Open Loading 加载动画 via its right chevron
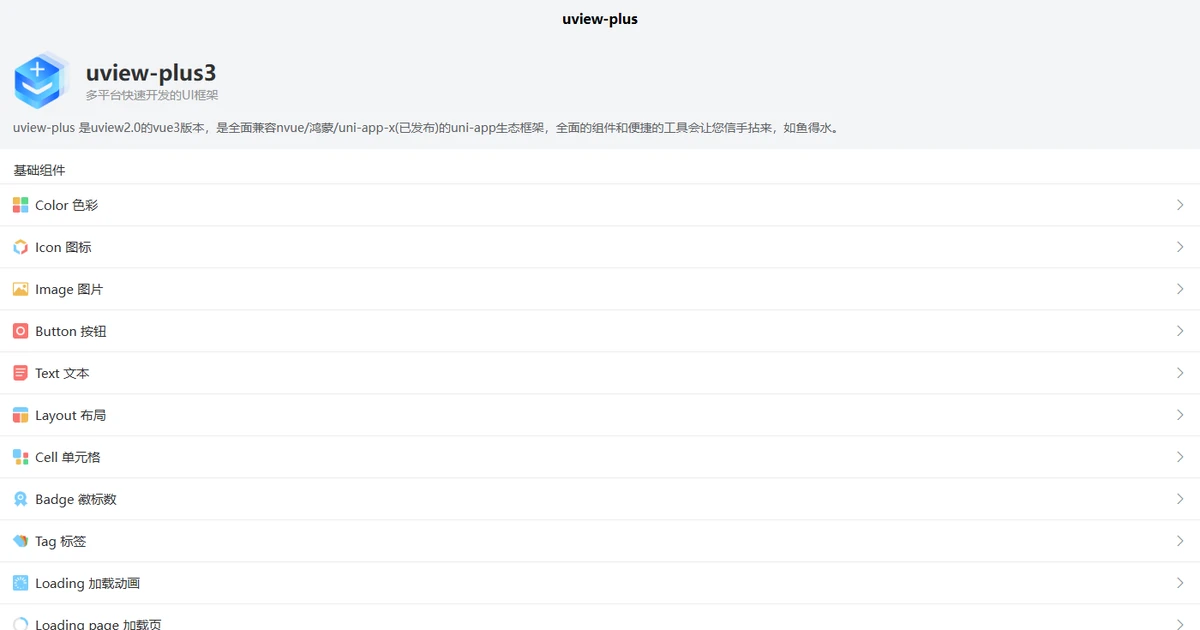This screenshot has width=1200, height=630. [x=1180, y=583]
